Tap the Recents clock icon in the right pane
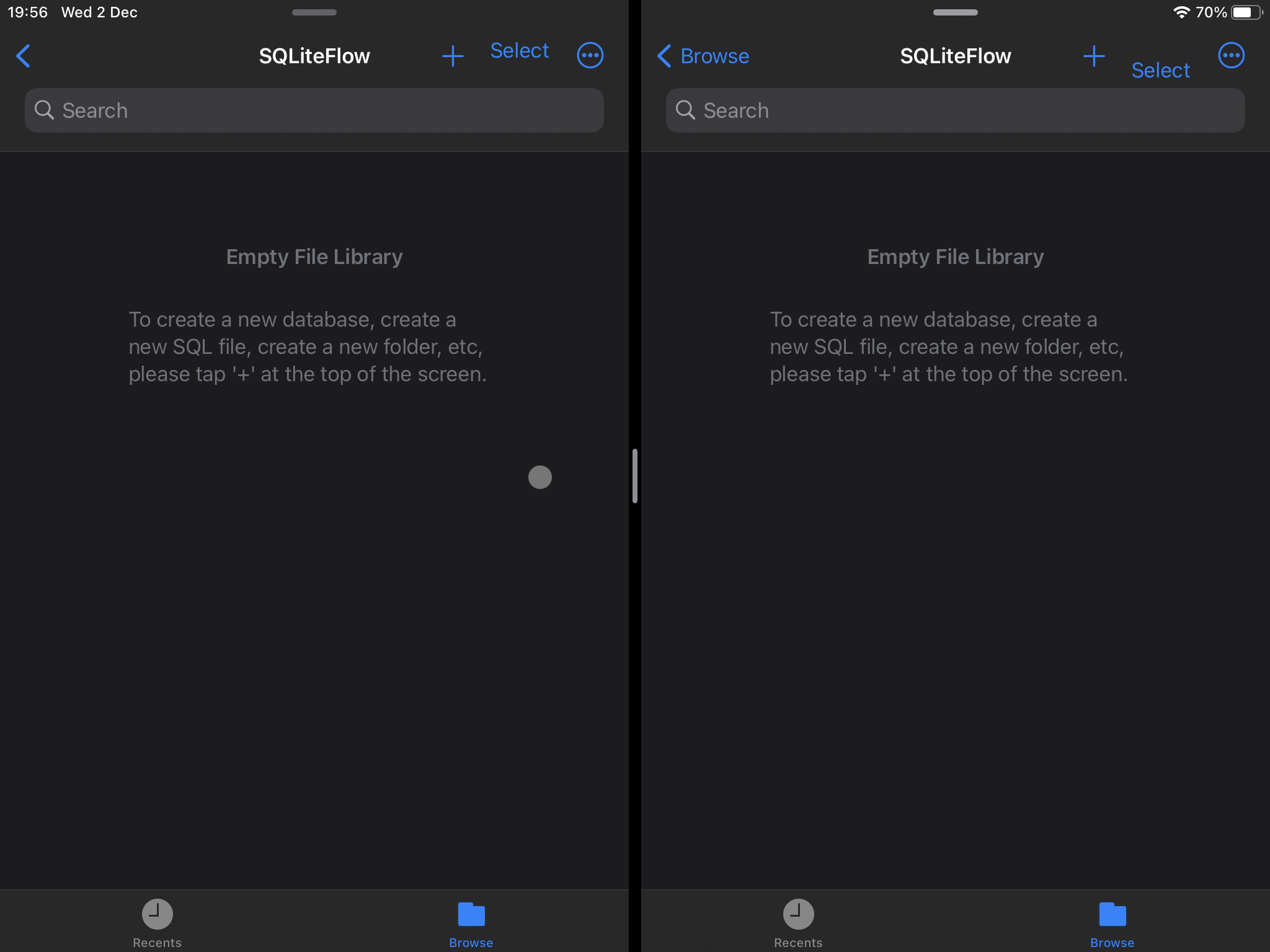Viewport: 1270px width, 952px height. pyautogui.click(x=798, y=913)
